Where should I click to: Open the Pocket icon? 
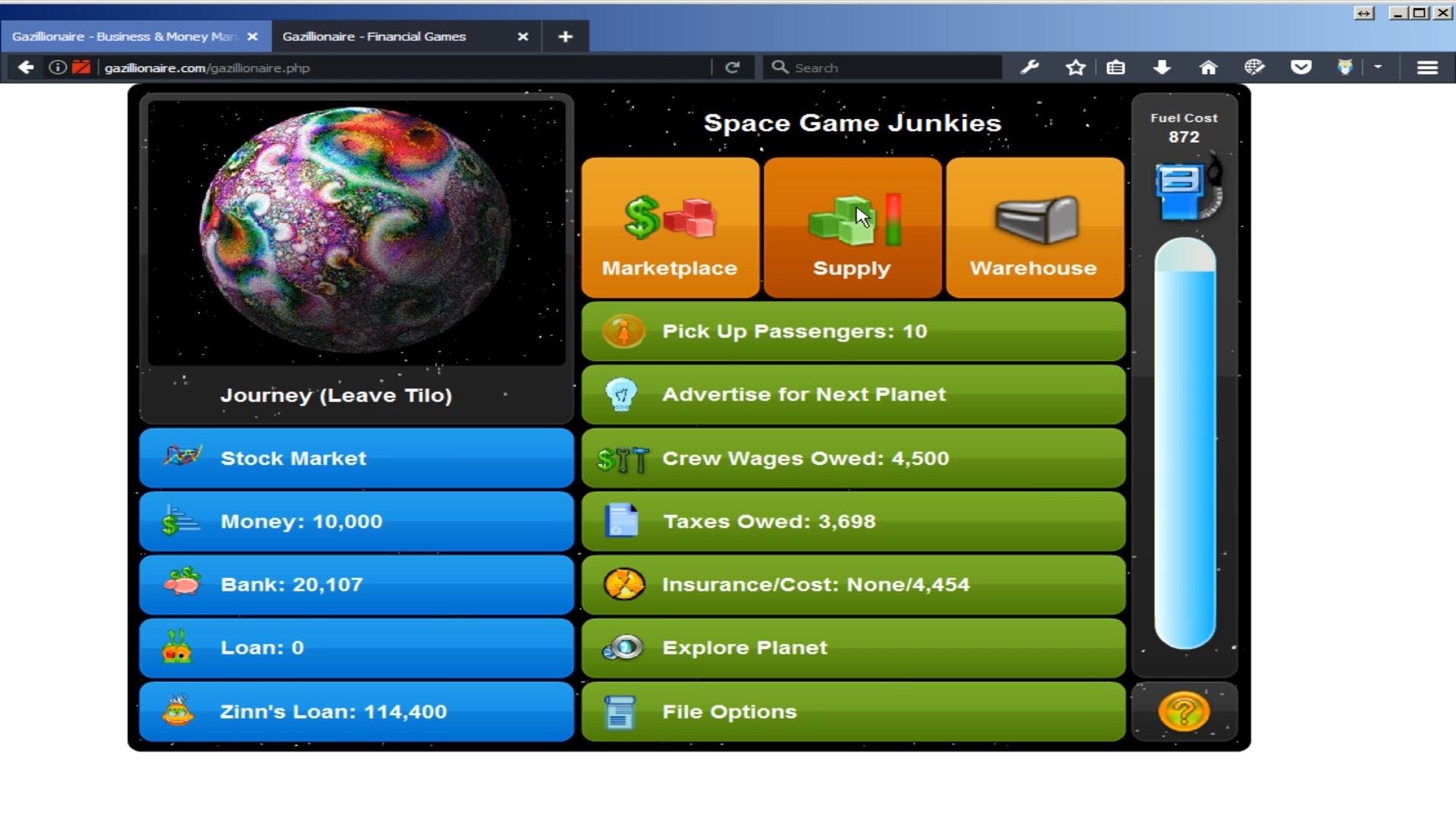[x=1301, y=67]
